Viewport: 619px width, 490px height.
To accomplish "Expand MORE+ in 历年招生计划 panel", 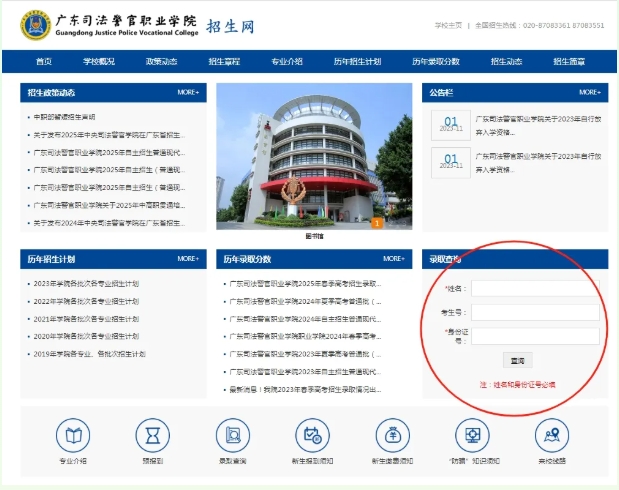I will [188, 259].
